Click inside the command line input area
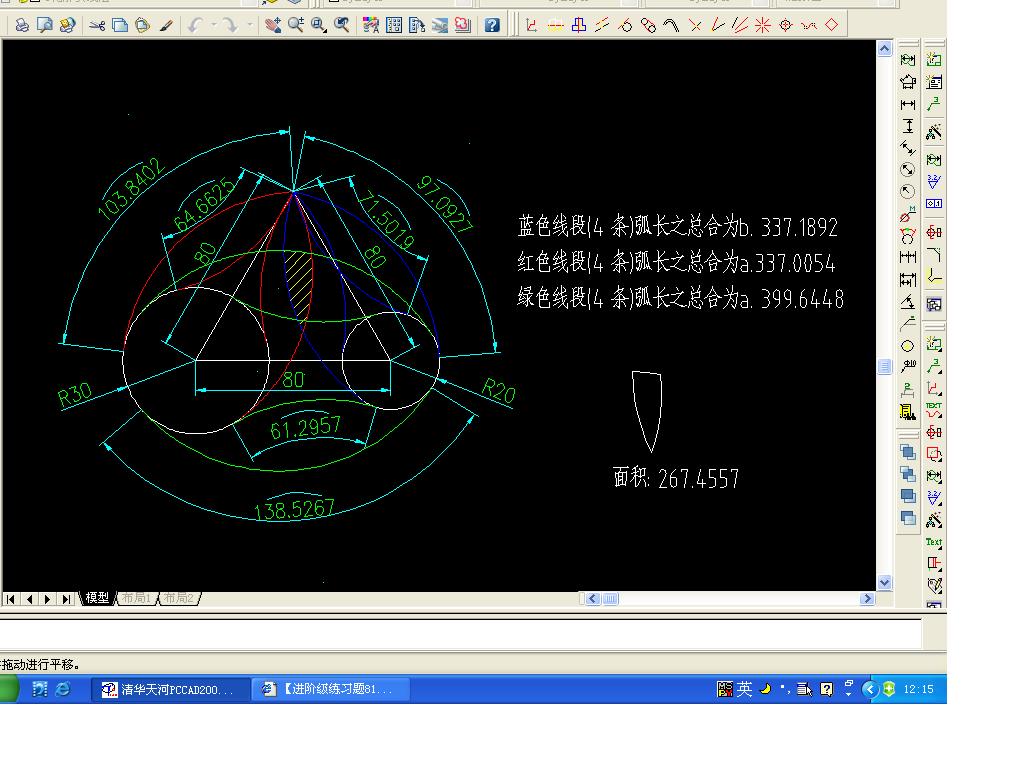Screen dimensions: 1024x768 pos(460,633)
